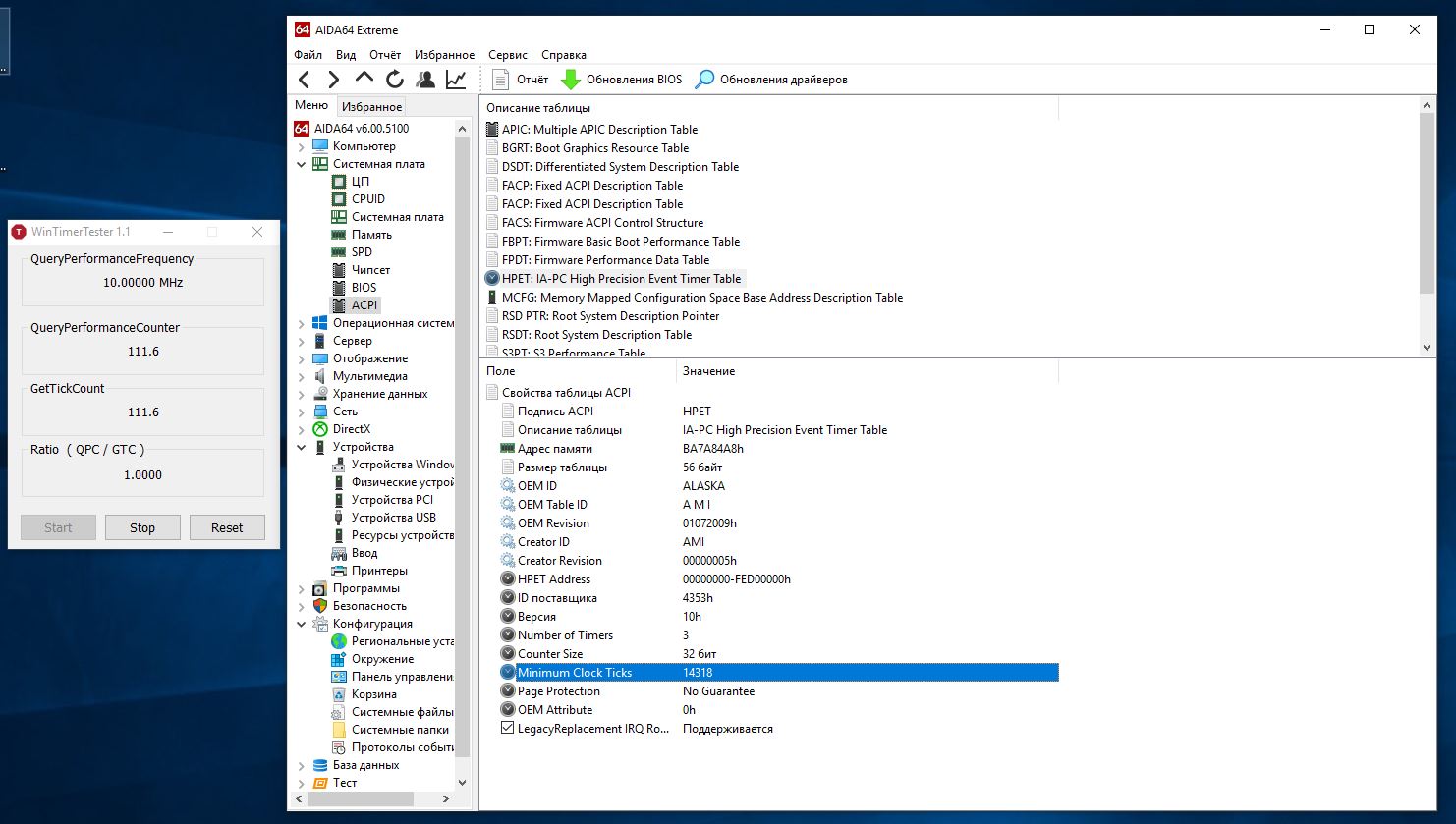The height and width of the screenshot is (824, 1456).
Task: Click the Обновления драйверов magnifier icon
Action: tap(704, 80)
